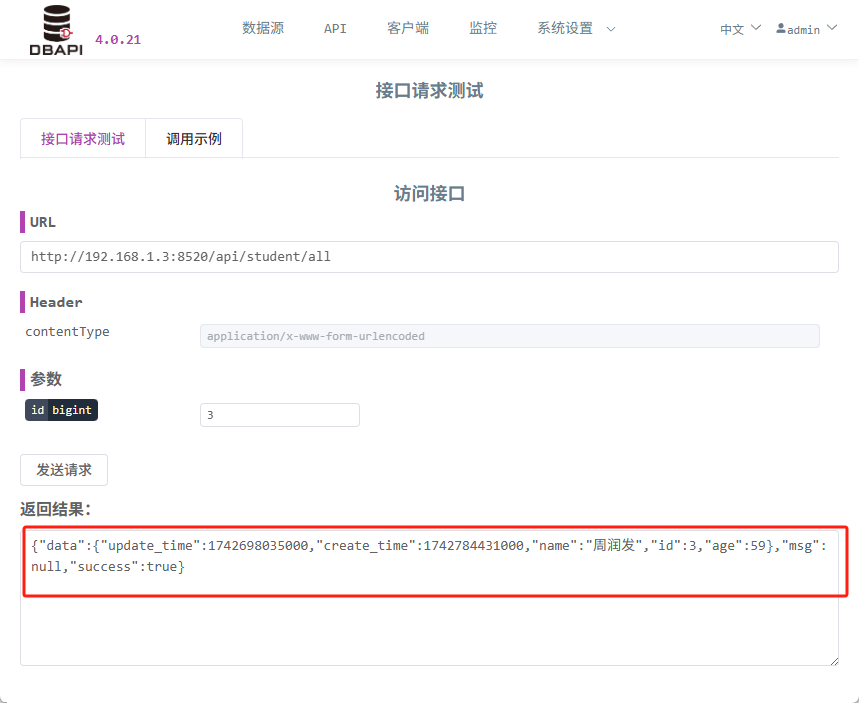Open the 中文 language dropdown
Image resolution: width=859 pixels, height=703 pixels.
coord(740,29)
